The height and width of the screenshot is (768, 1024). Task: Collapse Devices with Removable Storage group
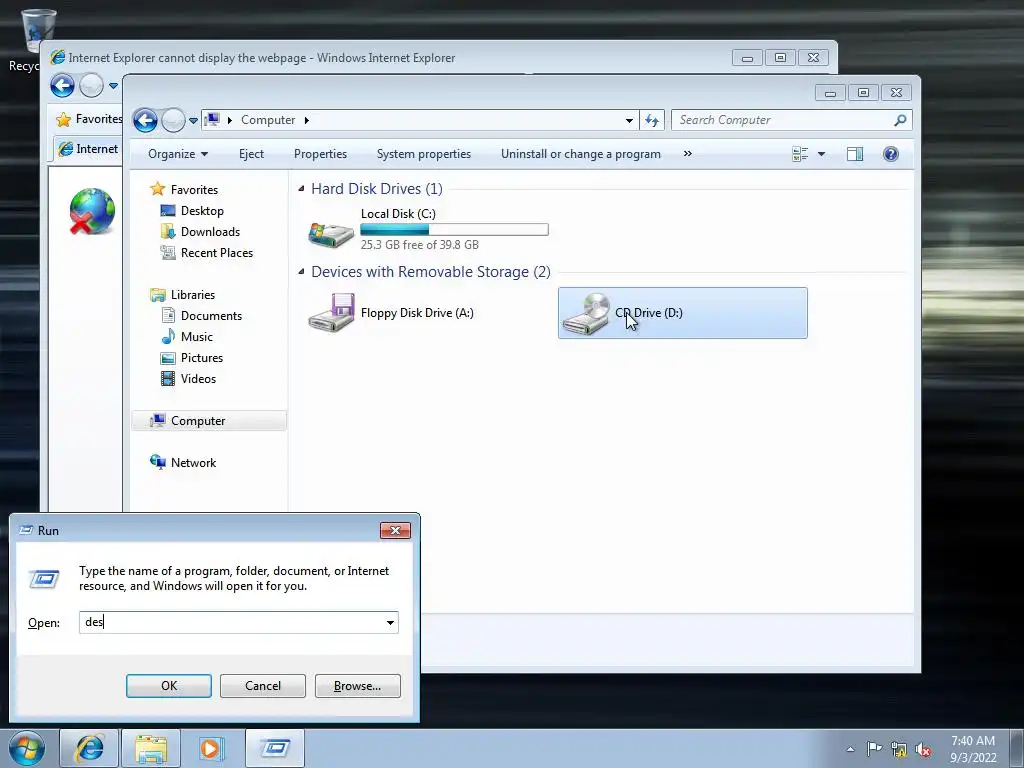(301, 272)
